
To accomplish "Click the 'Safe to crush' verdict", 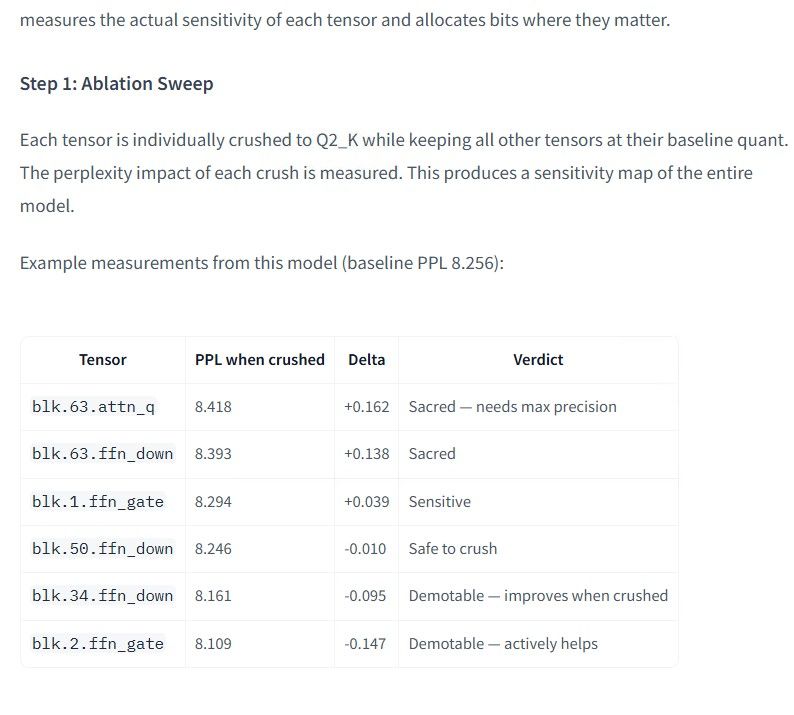I will pos(453,549).
